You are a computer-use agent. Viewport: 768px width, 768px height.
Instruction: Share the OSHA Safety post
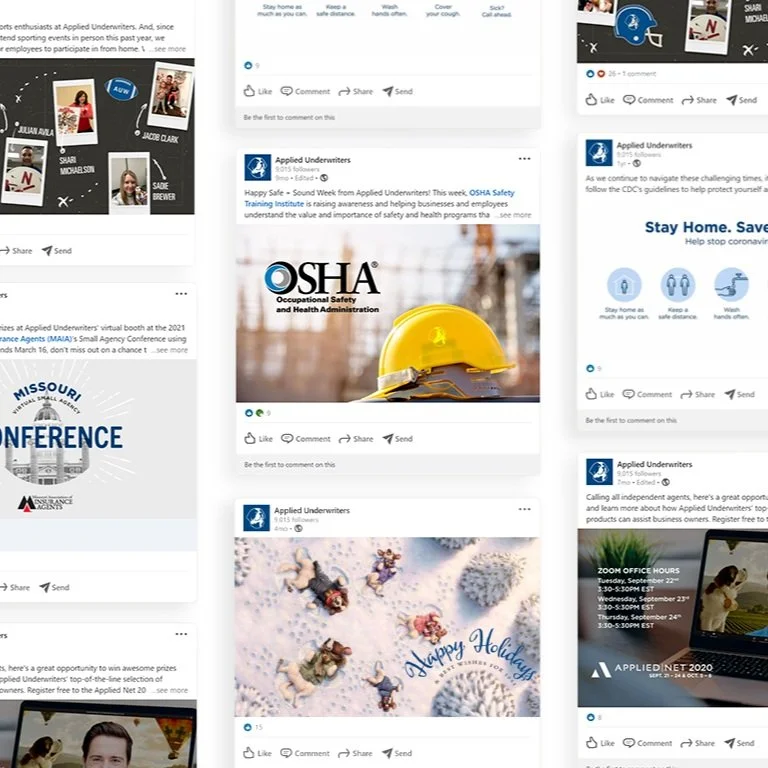[356, 438]
